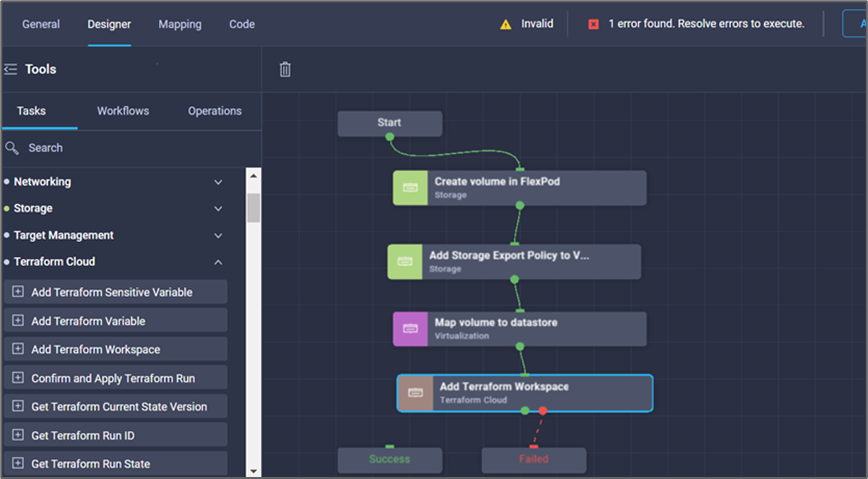Image resolution: width=868 pixels, height=479 pixels.
Task: Click Get Terraform Run State task
Action: click(116, 463)
